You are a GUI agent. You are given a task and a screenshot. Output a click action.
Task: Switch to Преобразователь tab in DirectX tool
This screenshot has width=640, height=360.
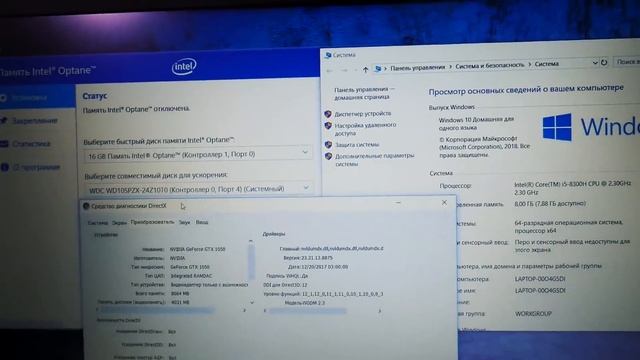152,222
